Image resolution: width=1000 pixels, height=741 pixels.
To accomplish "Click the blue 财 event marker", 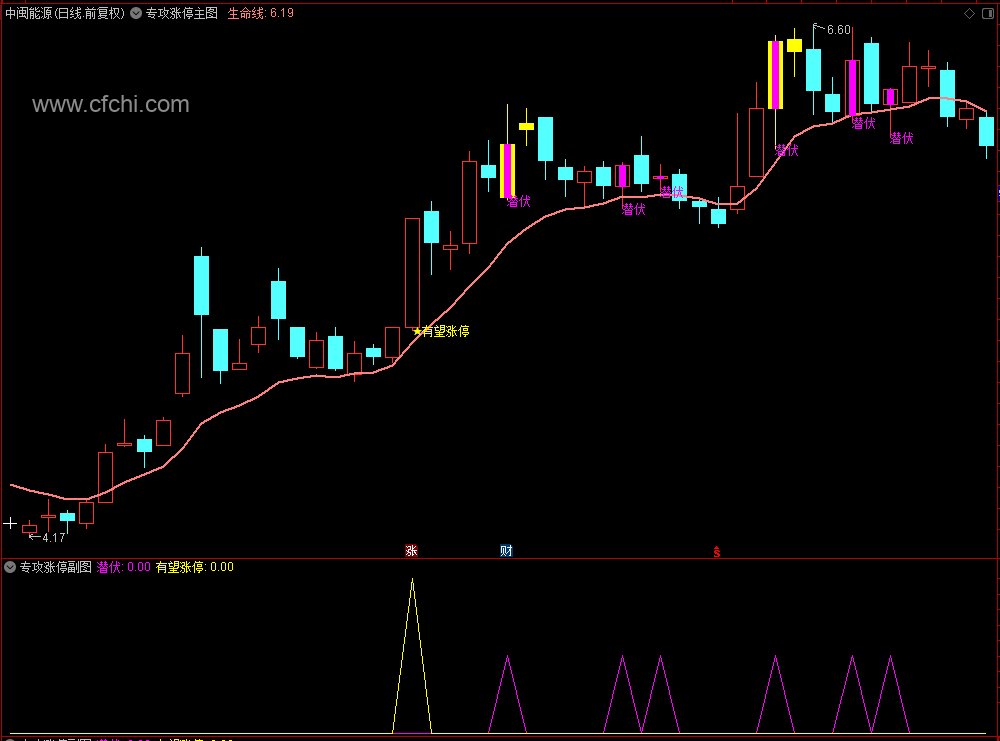I will pyautogui.click(x=506, y=550).
